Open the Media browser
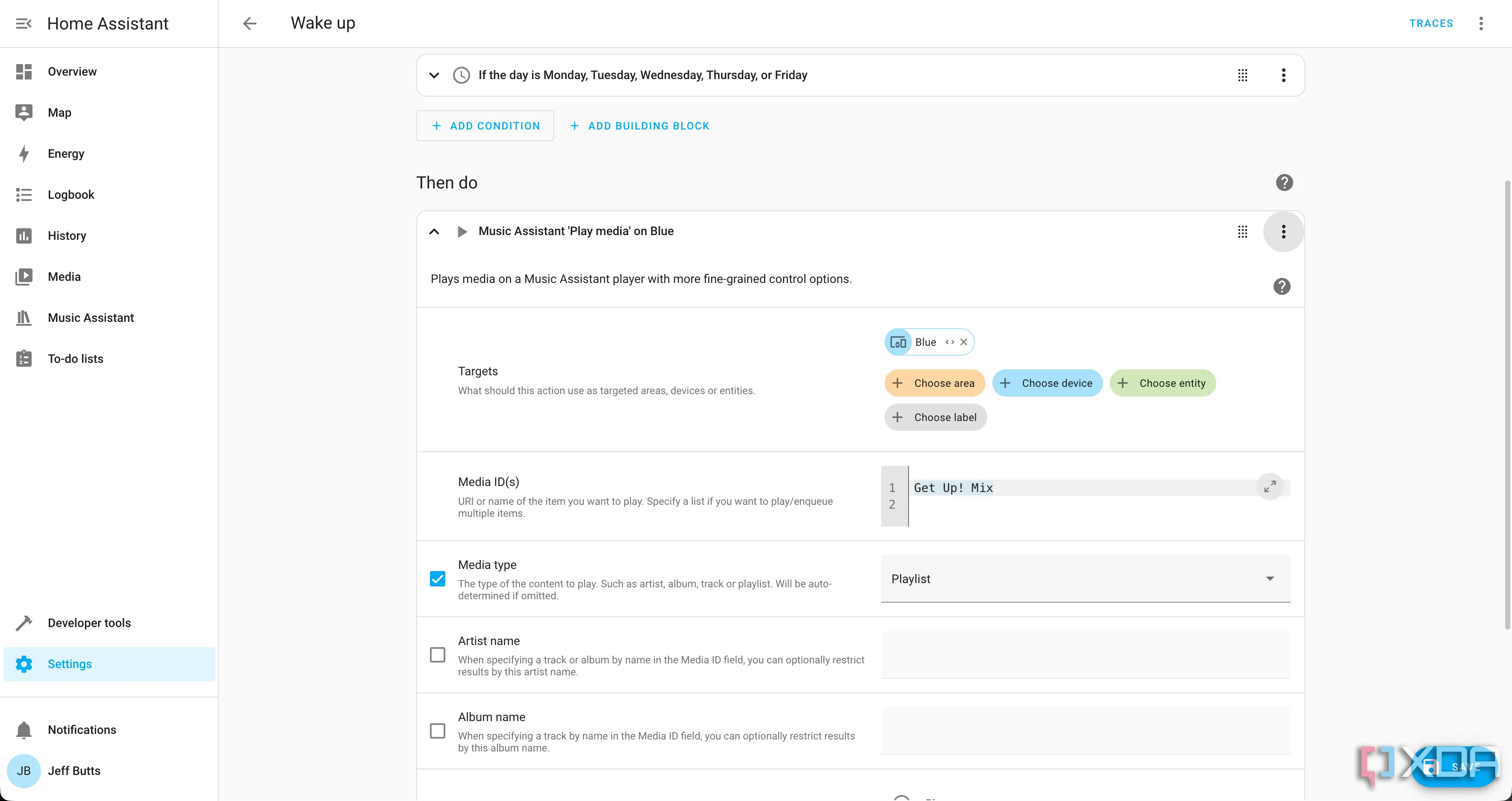The width and height of the screenshot is (1512, 801). click(109, 277)
